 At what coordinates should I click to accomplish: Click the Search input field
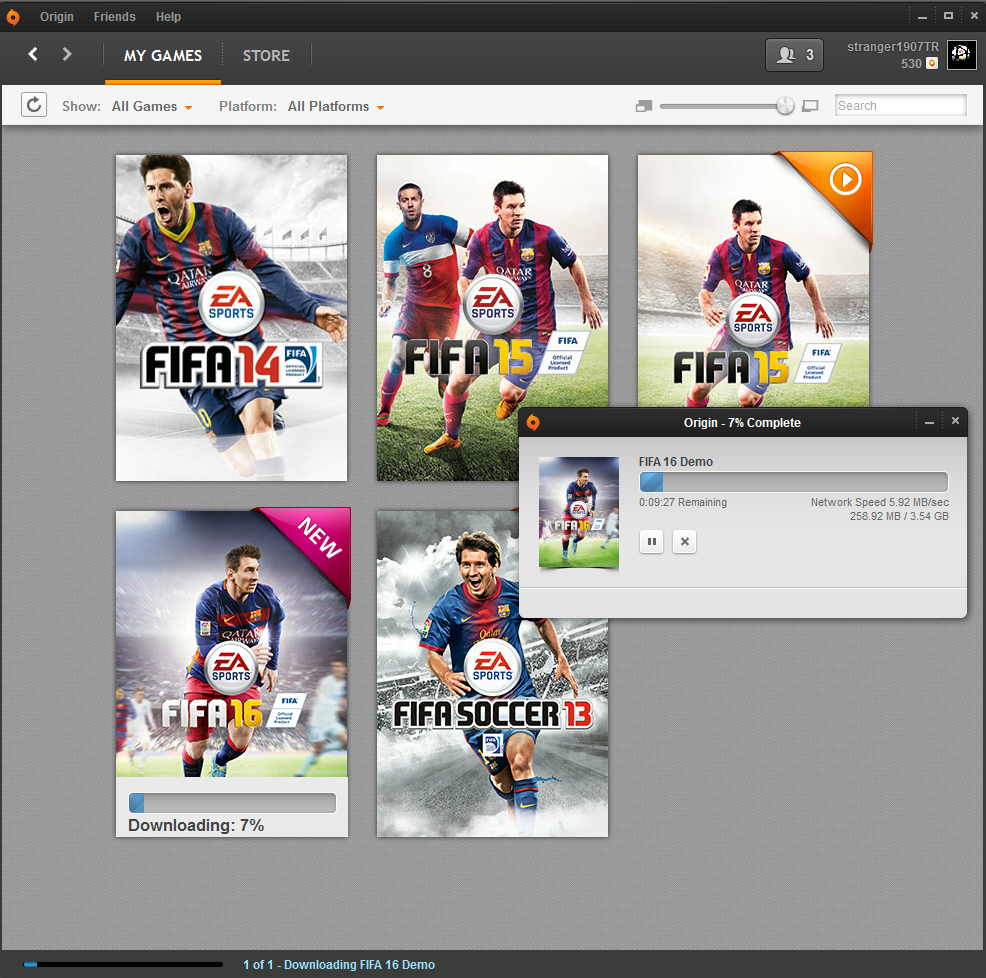point(900,106)
